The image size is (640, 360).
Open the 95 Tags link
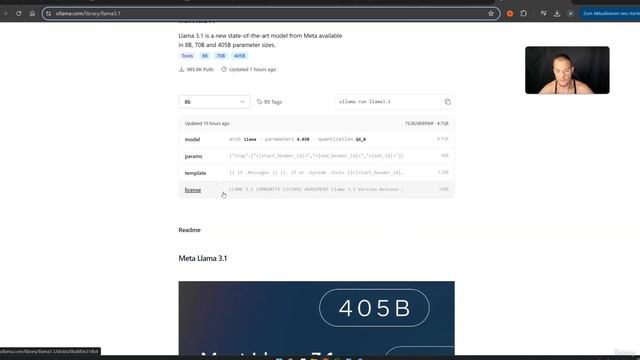(x=269, y=102)
